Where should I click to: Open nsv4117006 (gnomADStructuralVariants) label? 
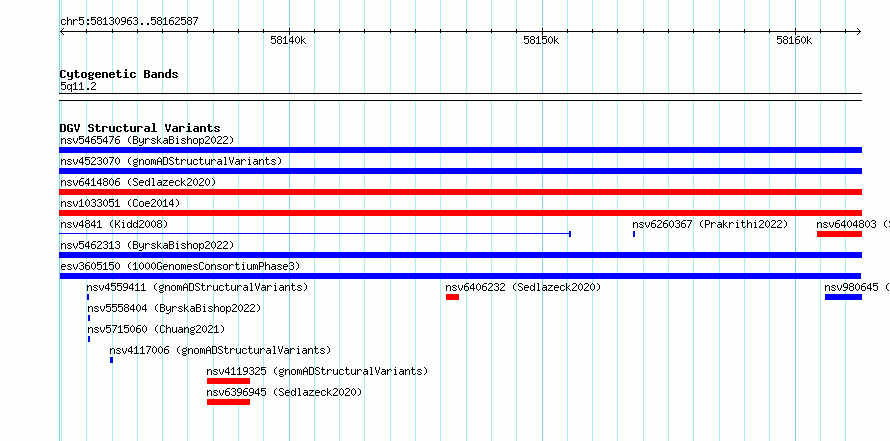click(x=220, y=350)
